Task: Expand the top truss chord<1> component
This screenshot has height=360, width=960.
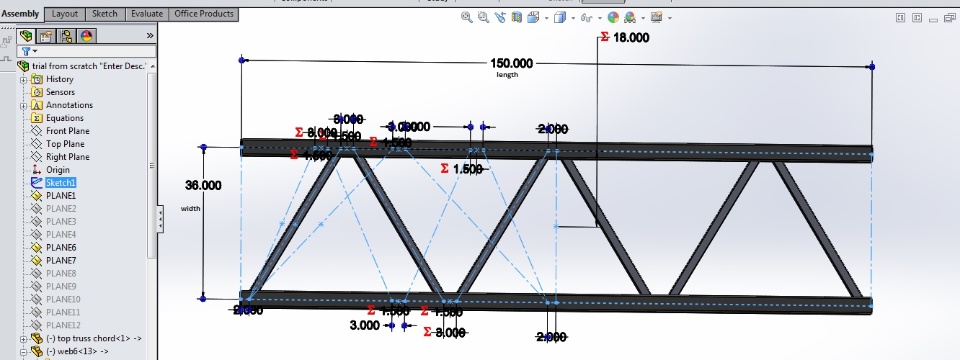Action: click(23, 339)
